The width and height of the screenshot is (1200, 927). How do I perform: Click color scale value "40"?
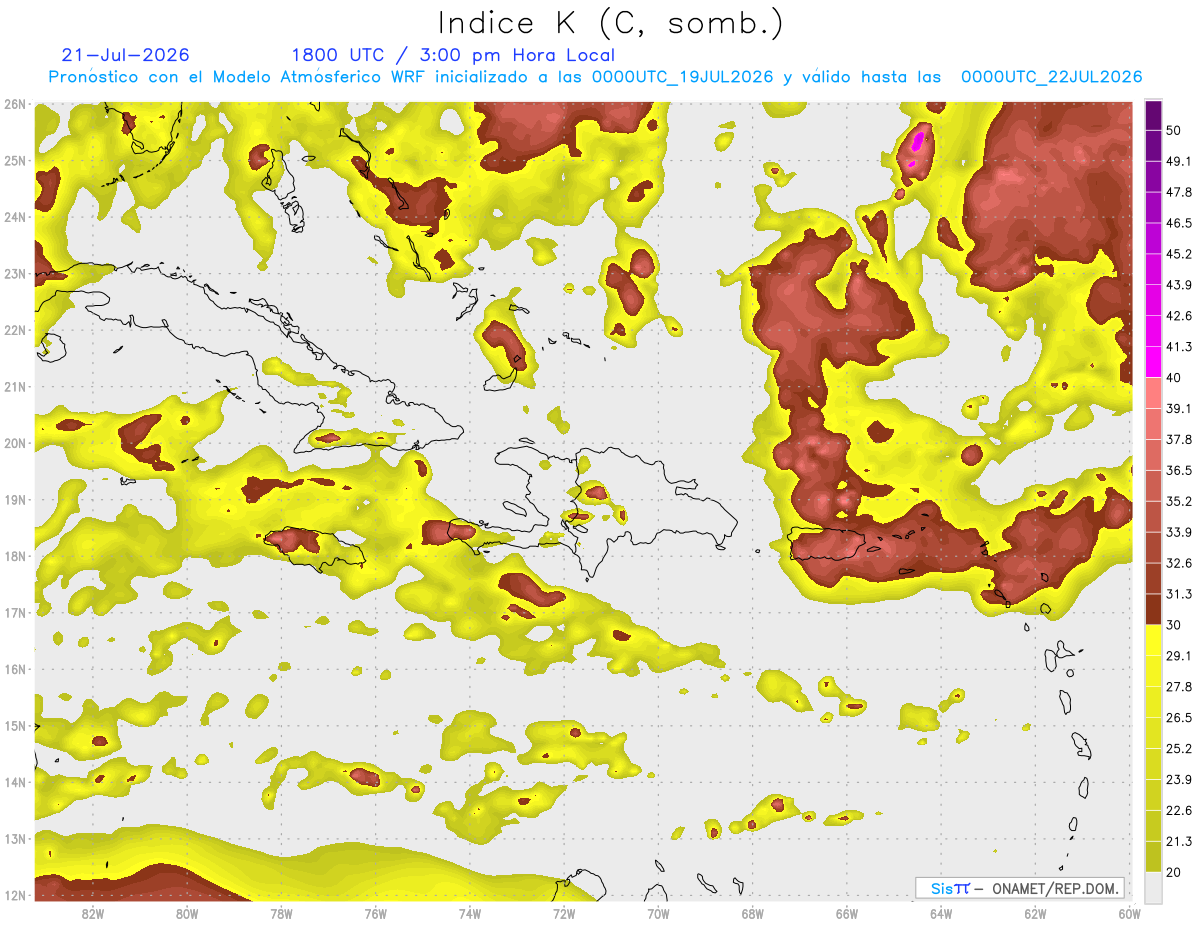(1174, 377)
